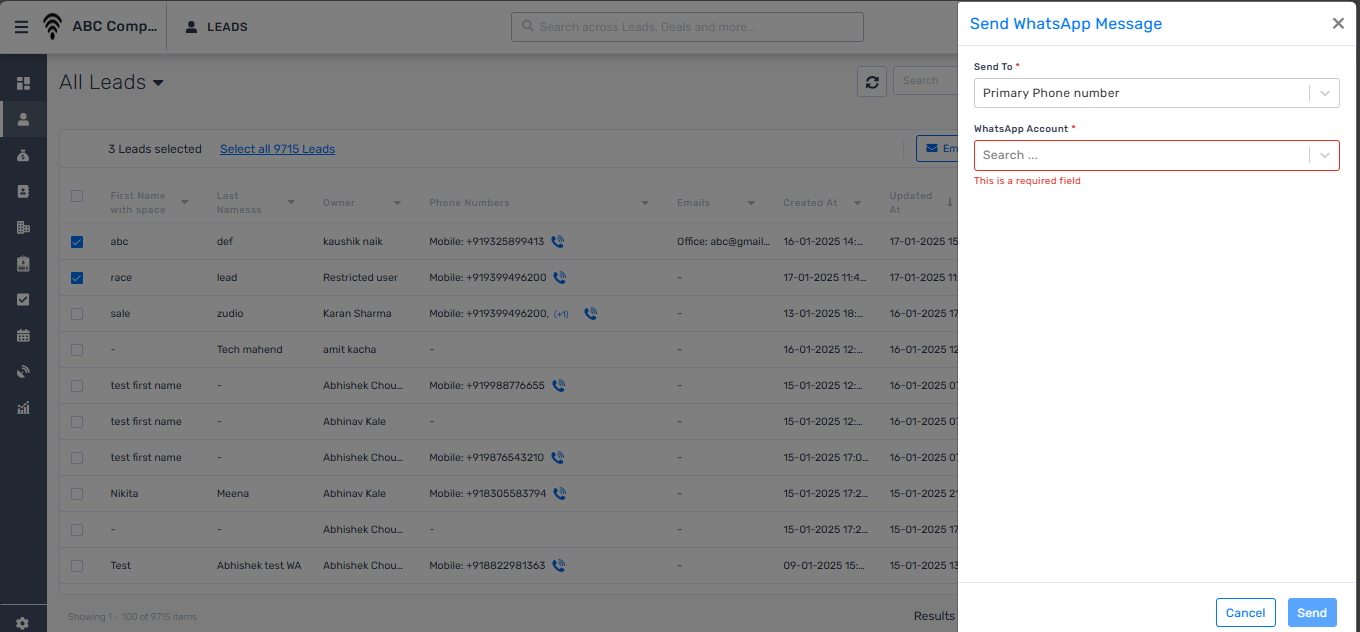Close the Send WhatsApp Message panel
Image resolution: width=1360 pixels, height=632 pixels.
pyautogui.click(x=1338, y=24)
